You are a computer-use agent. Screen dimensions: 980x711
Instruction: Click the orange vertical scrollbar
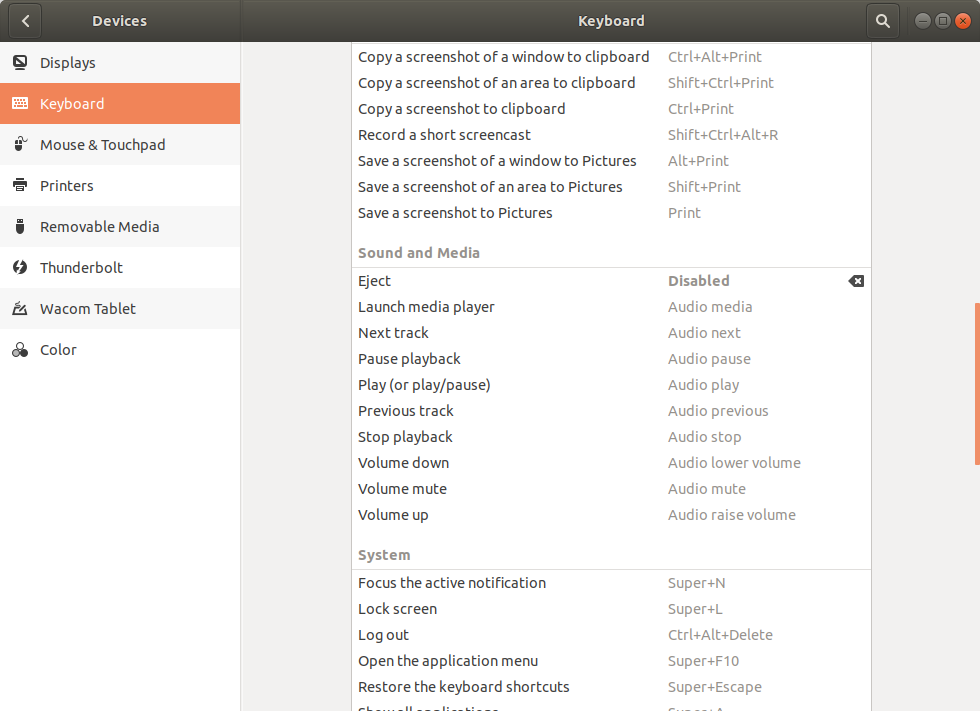tap(976, 384)
